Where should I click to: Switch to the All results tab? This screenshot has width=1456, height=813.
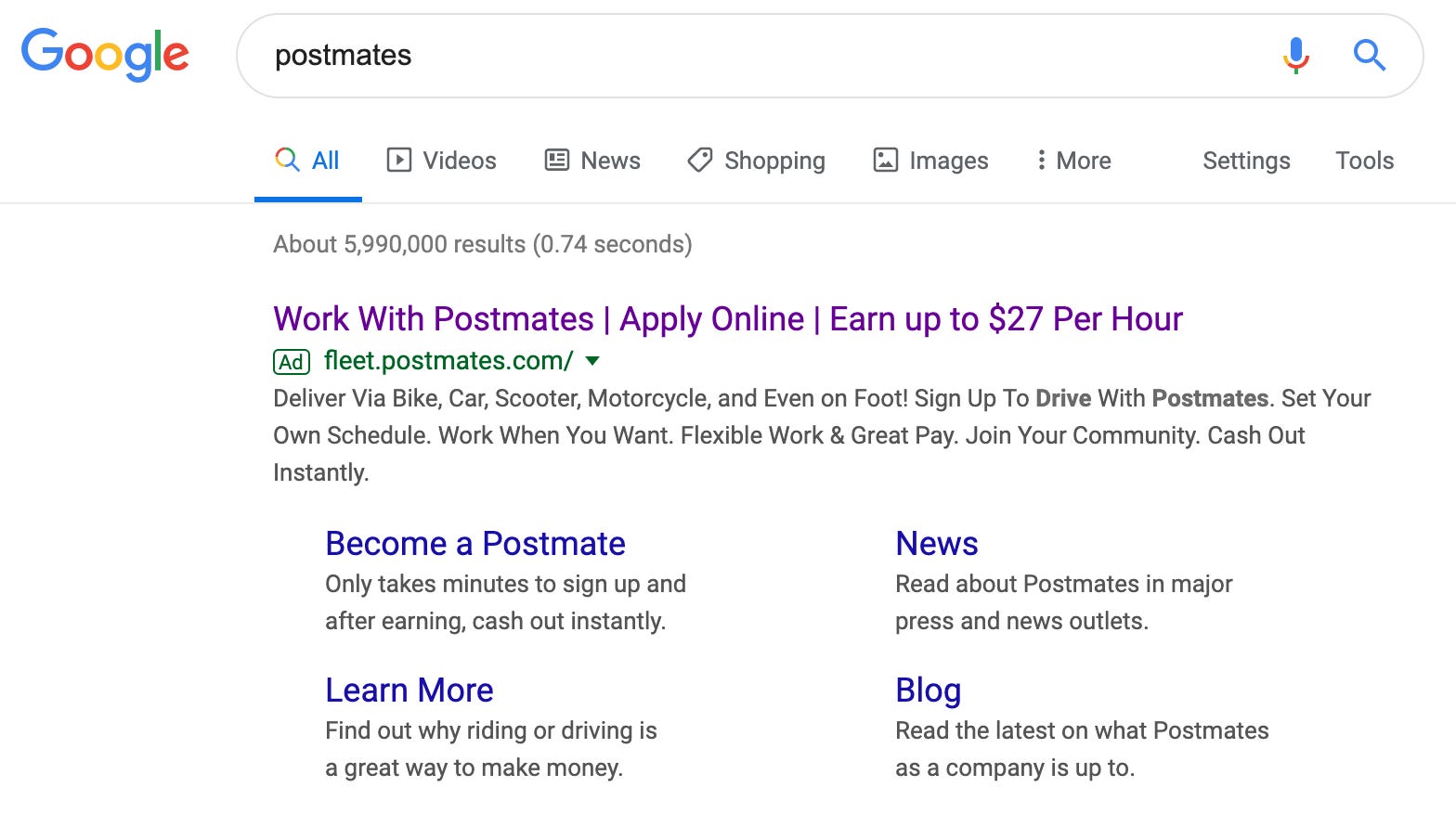point(307,160)
